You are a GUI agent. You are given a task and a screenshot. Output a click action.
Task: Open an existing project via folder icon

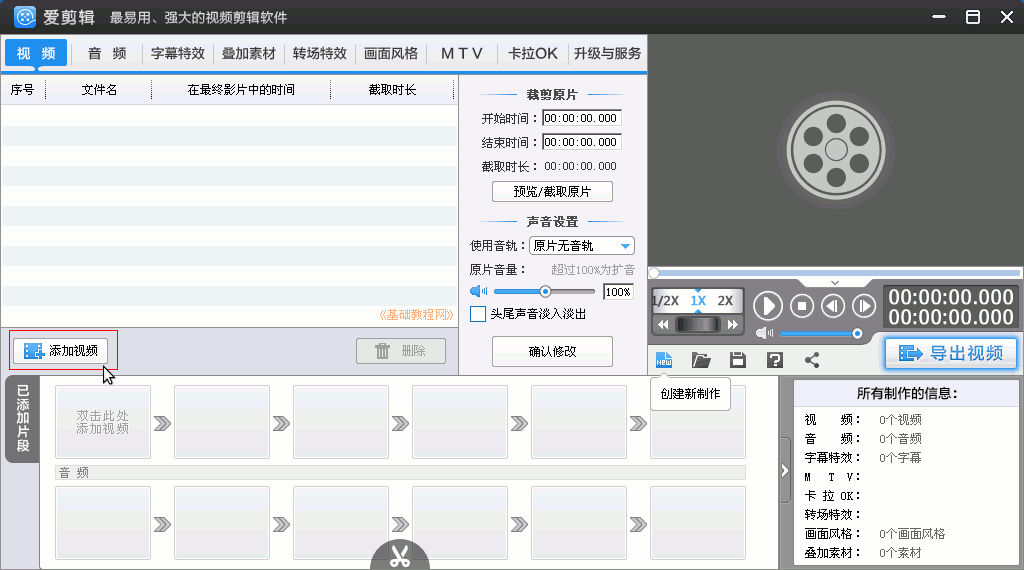pos(701,360)
